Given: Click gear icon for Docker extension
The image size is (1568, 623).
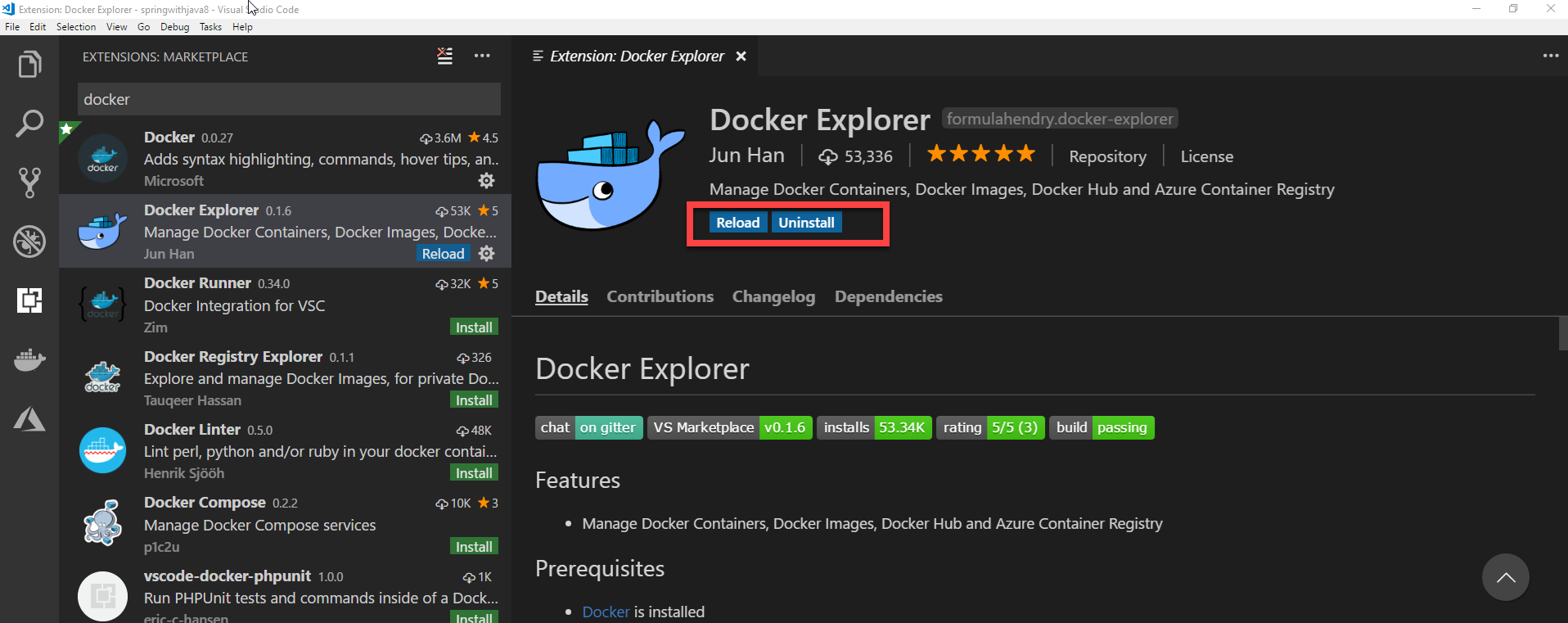Looking at the screenshot, I should (486, 180).
